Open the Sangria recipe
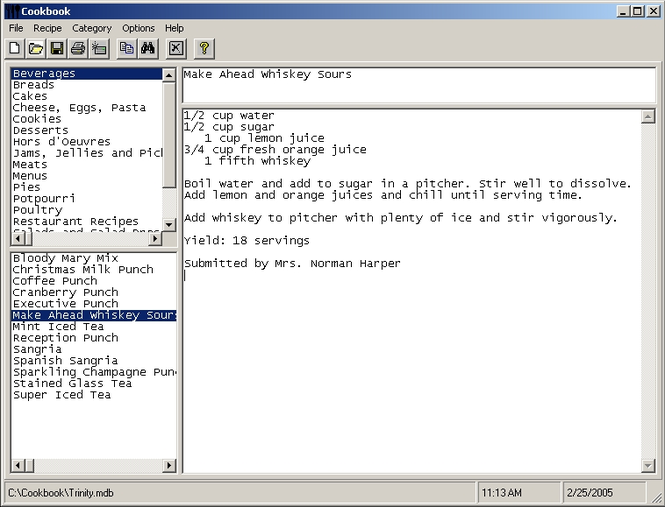Screen dimensions: 665x507 point(94,350)
